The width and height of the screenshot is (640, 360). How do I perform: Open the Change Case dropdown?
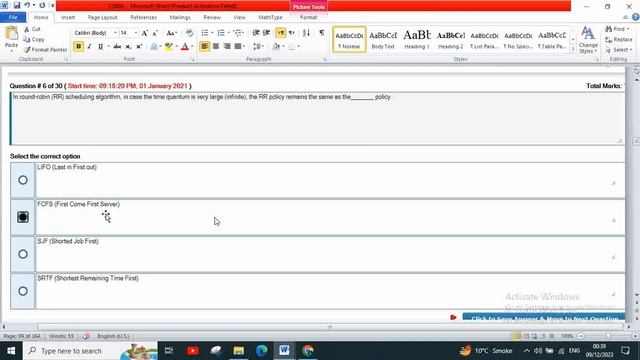click(x=171, y=33)
